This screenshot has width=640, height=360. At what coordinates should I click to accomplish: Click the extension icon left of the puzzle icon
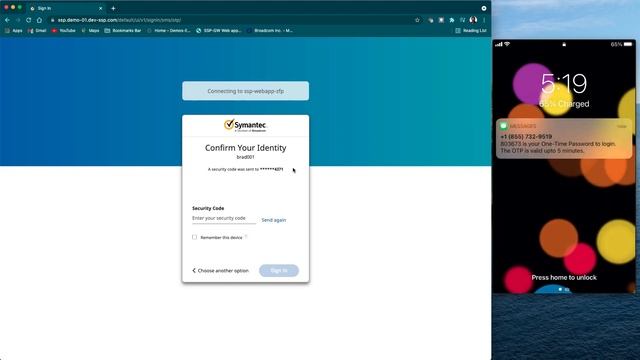tap(441, 20)
